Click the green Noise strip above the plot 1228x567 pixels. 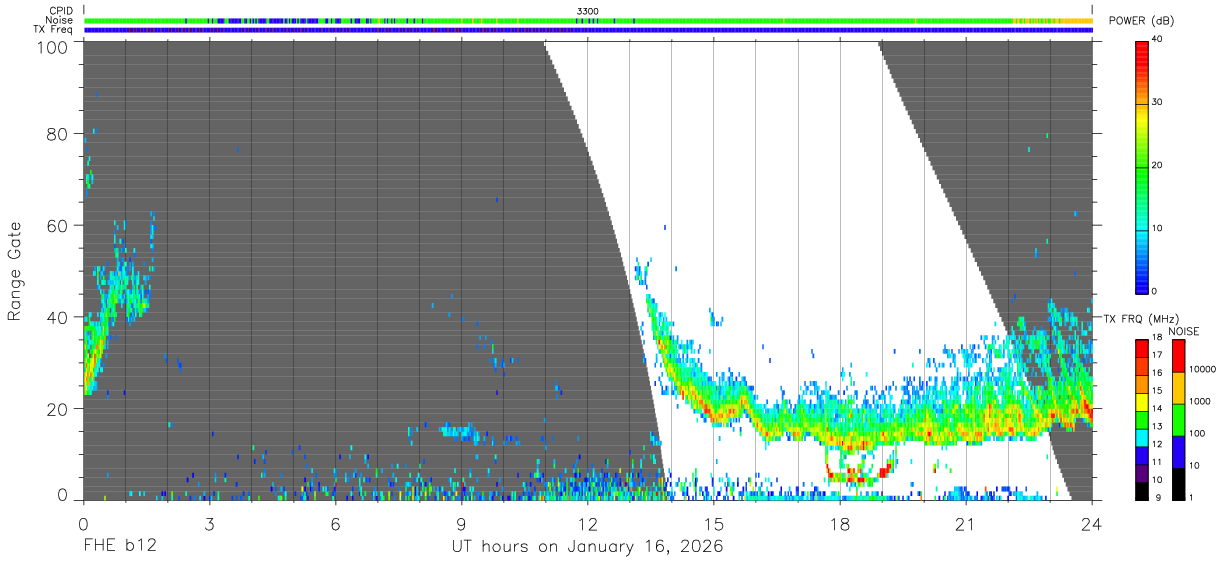pyautogui.click(x=588, y=20)
